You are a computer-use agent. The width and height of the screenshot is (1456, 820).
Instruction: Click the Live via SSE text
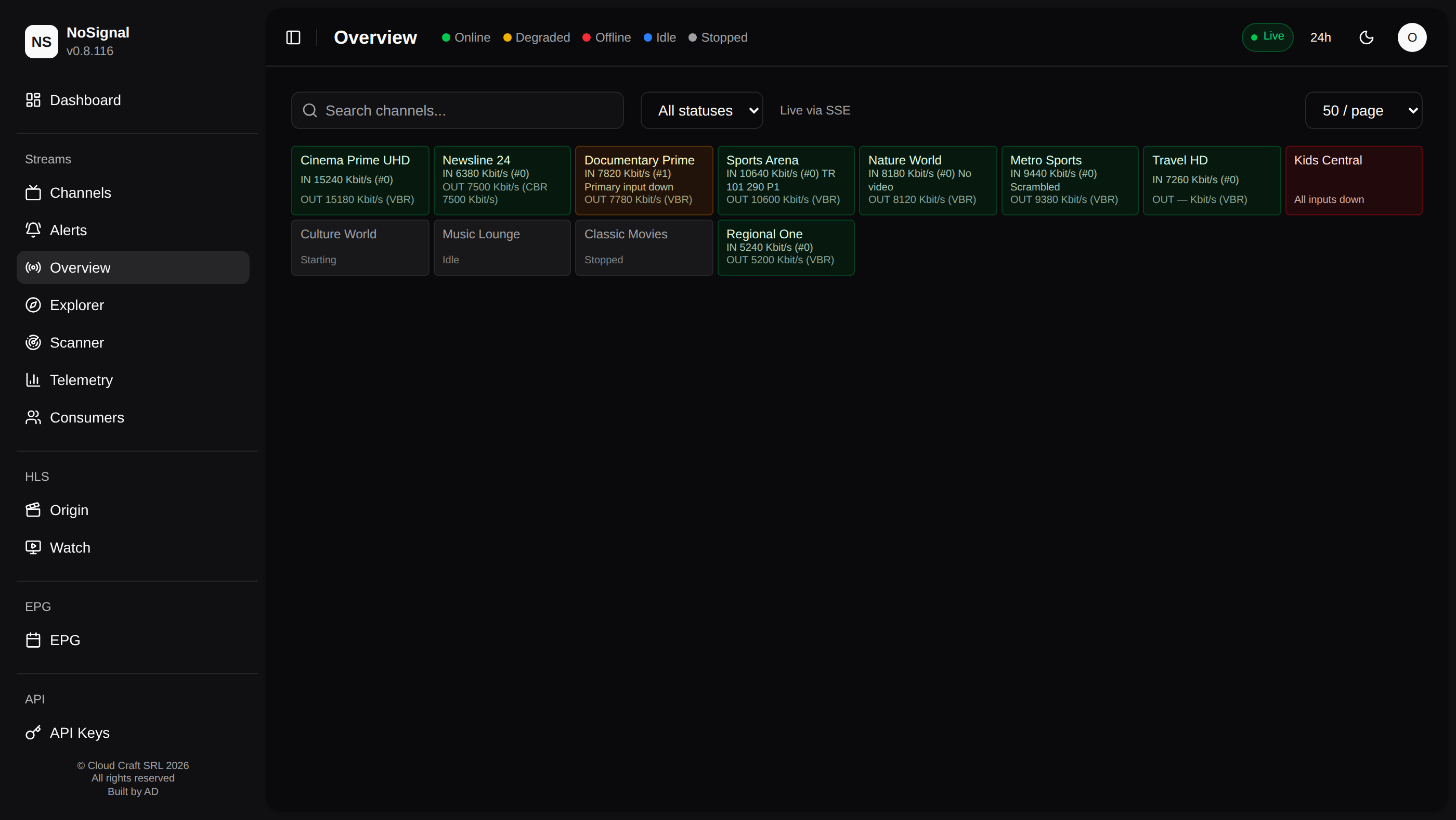point(815,110)
